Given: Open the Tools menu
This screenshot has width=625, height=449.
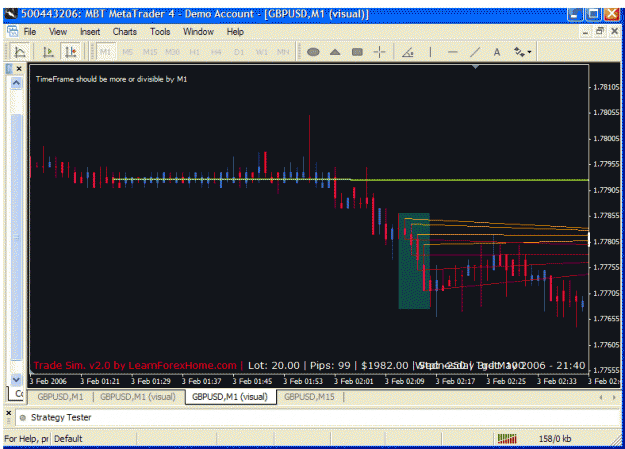Looking at the screenshot, I should [160, 32].
